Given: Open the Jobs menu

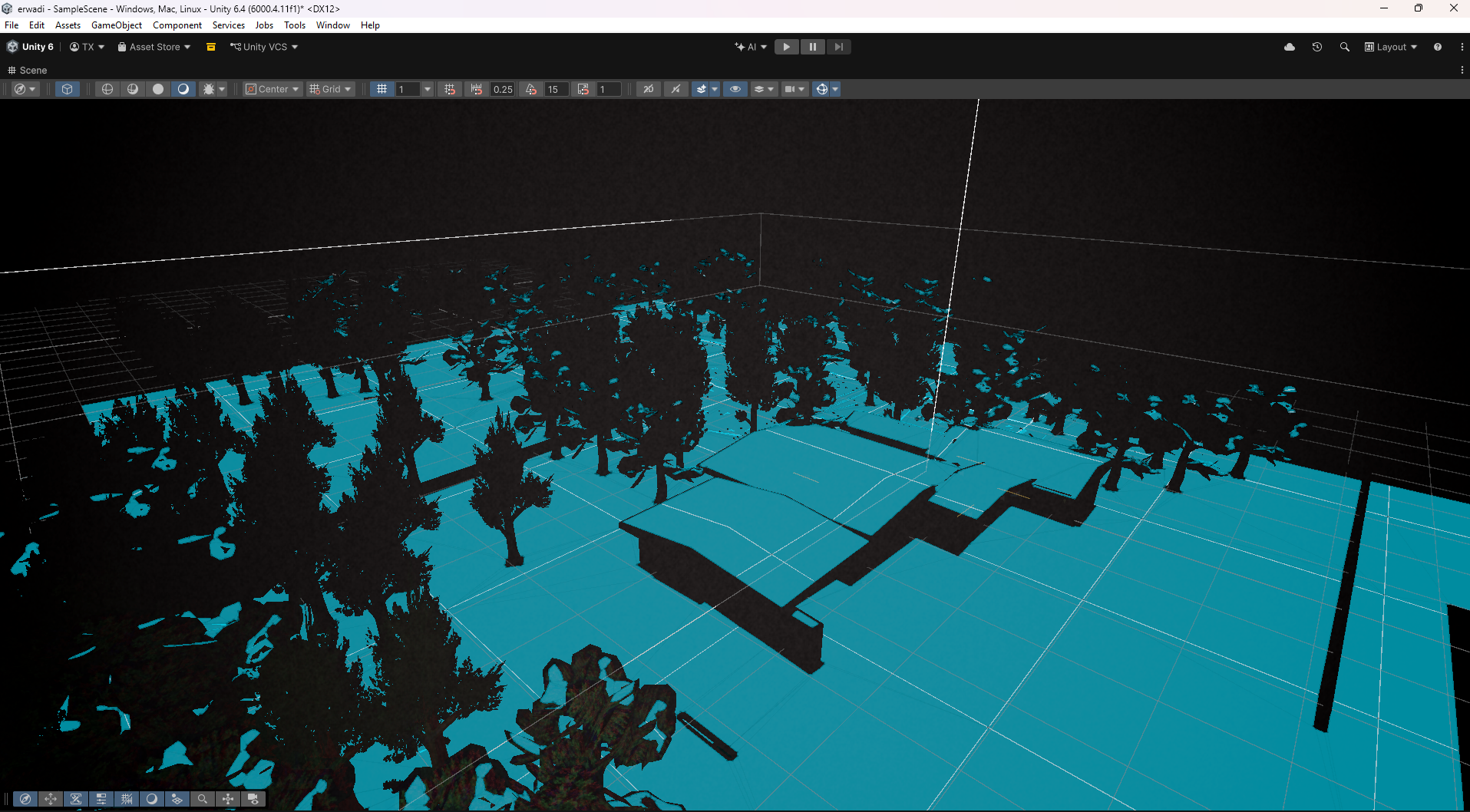Looking at the screenshot, I should (x=264, y=25).
